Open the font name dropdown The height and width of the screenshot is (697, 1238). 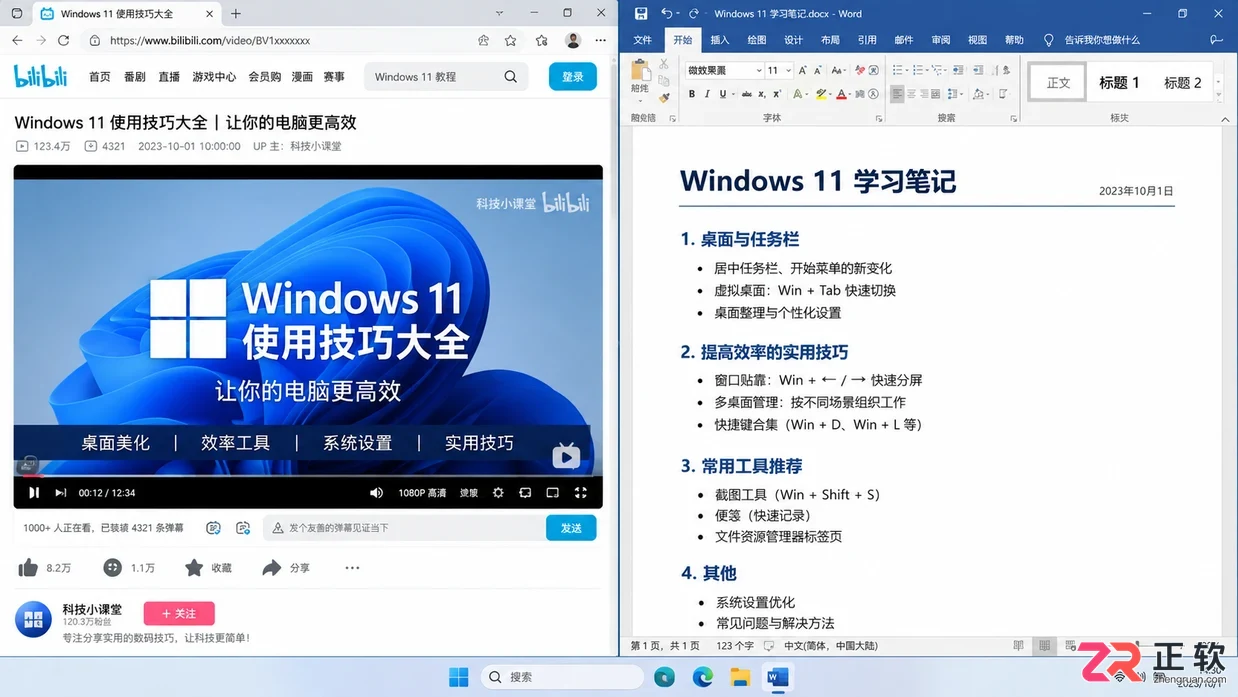pos(758,70)
